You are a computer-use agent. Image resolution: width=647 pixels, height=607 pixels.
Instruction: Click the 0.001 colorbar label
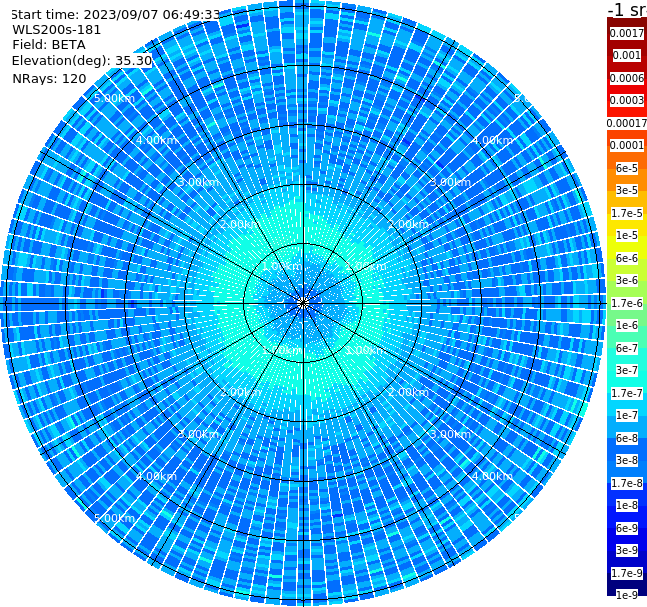627,55
